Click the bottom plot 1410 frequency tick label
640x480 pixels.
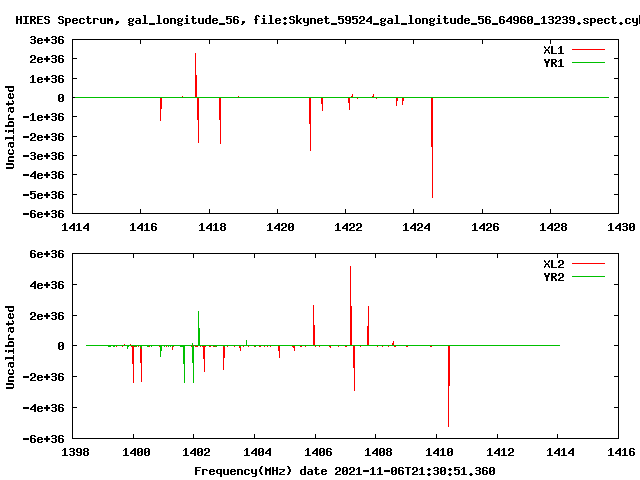(x=439, y=452)
